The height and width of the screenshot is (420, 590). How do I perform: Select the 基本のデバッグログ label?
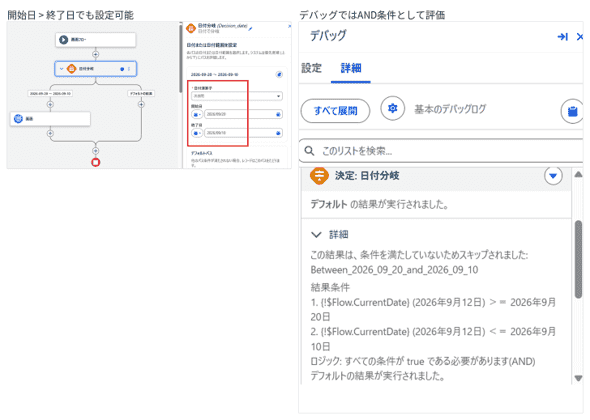[450, 109]
